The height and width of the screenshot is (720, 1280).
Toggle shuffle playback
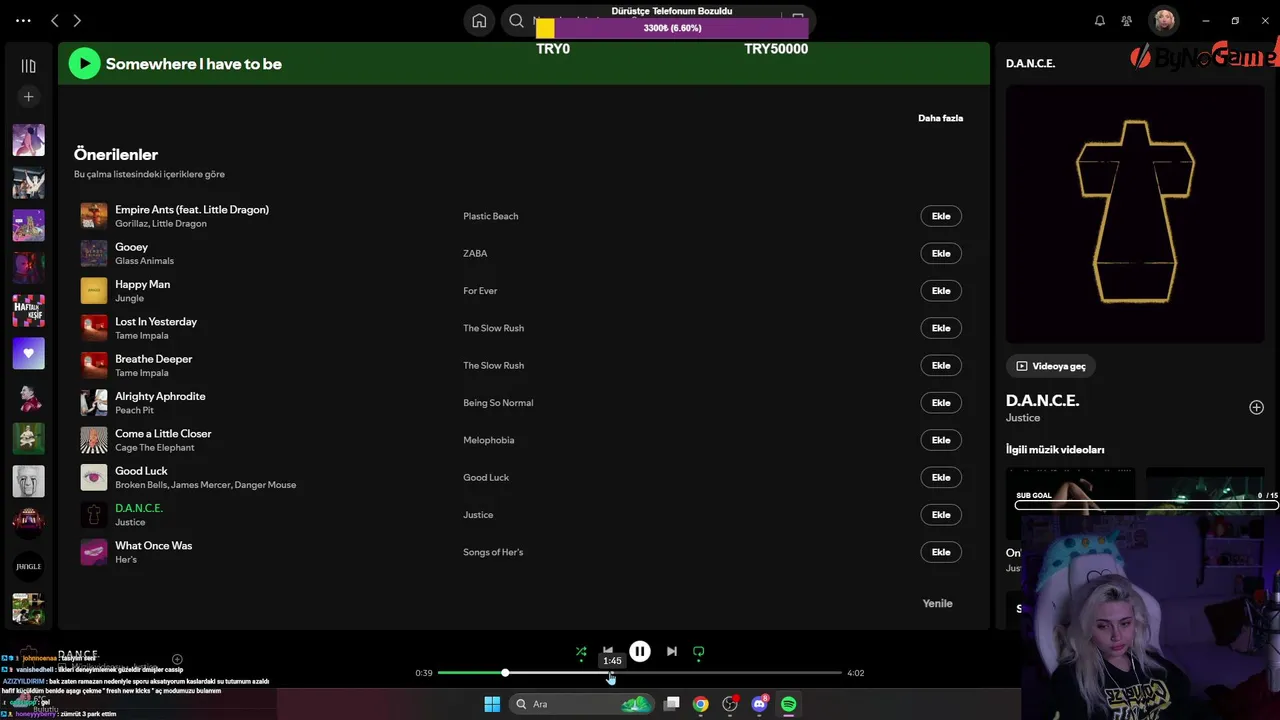(581, 652)
